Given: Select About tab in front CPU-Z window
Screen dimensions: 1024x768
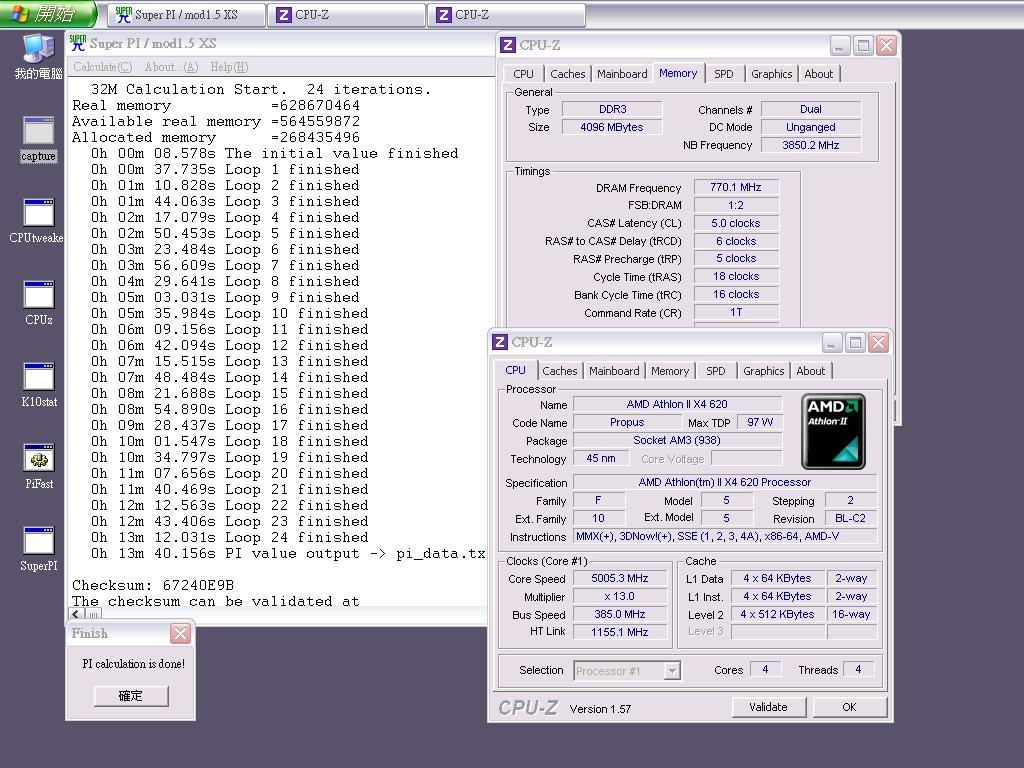Looking at the screenshot, I should (810, 371).
